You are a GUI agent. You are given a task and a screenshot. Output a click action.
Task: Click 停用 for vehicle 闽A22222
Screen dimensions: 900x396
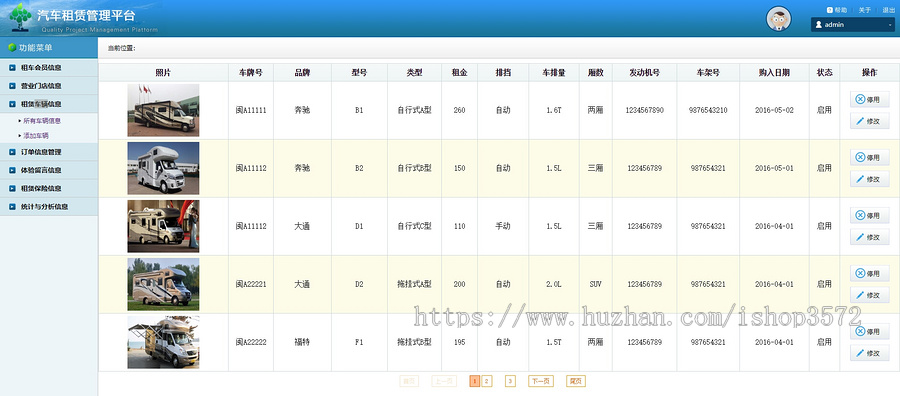[869, 332]
